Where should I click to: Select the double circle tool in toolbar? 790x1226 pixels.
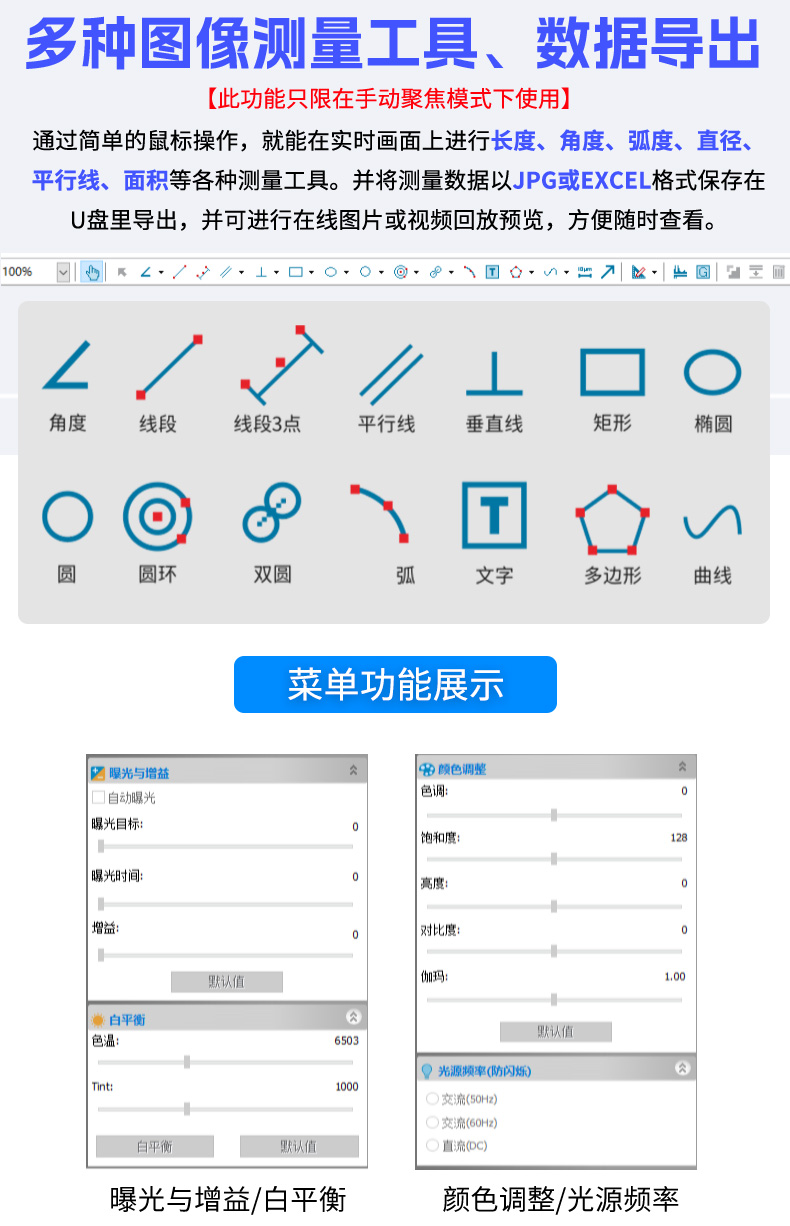pyautogui.click(x=435, y=272)
